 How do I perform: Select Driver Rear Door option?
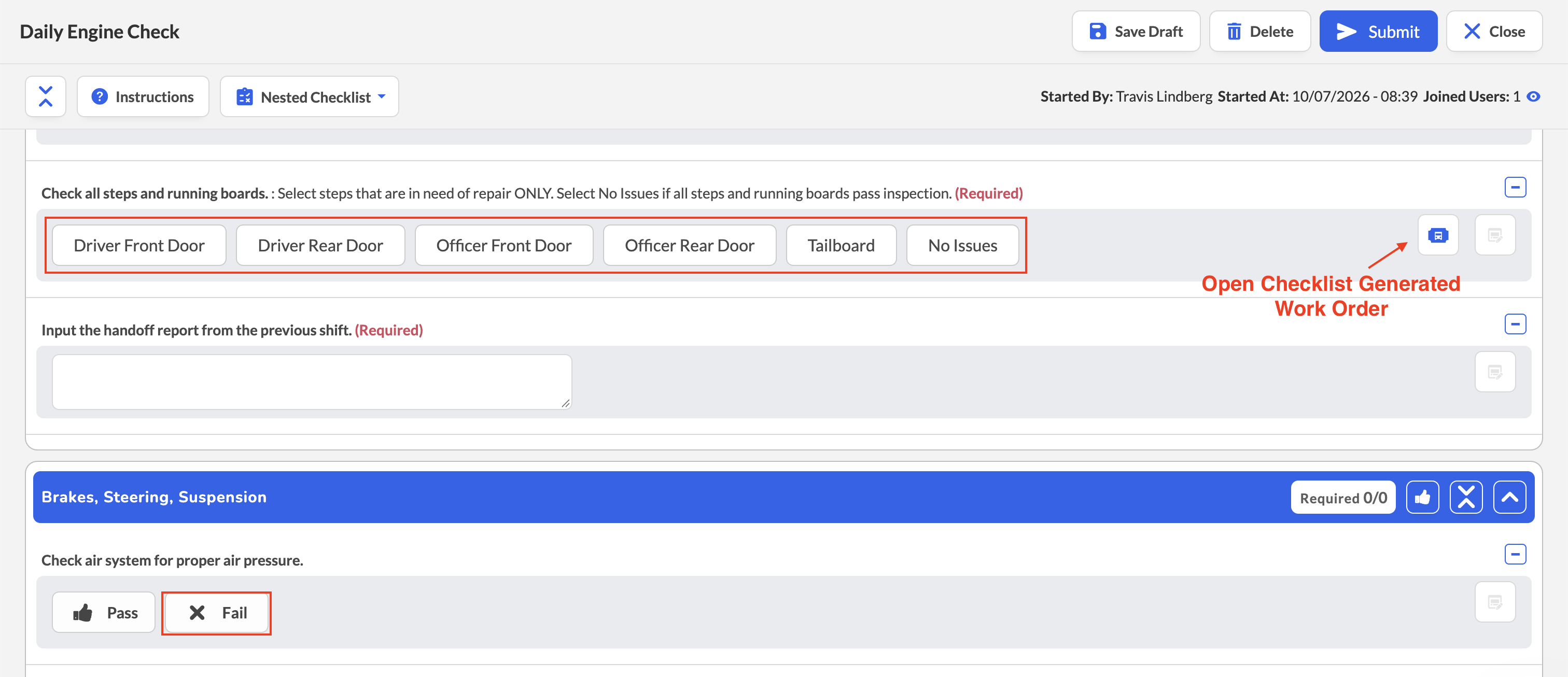(x=320, y=245)
